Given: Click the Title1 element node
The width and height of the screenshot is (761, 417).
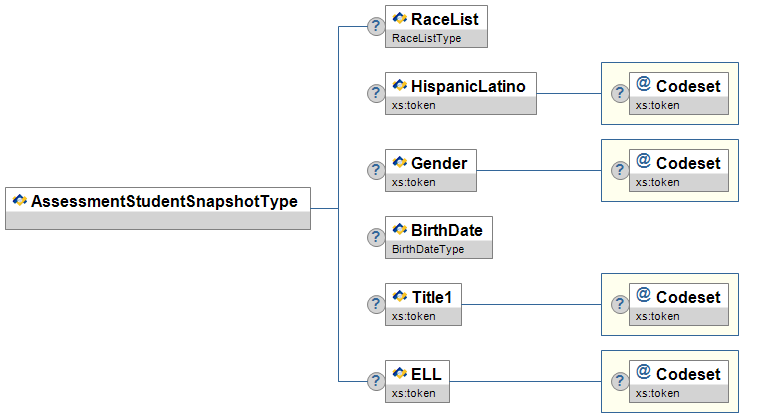Looking at the screenshot, I should [423, 304].
